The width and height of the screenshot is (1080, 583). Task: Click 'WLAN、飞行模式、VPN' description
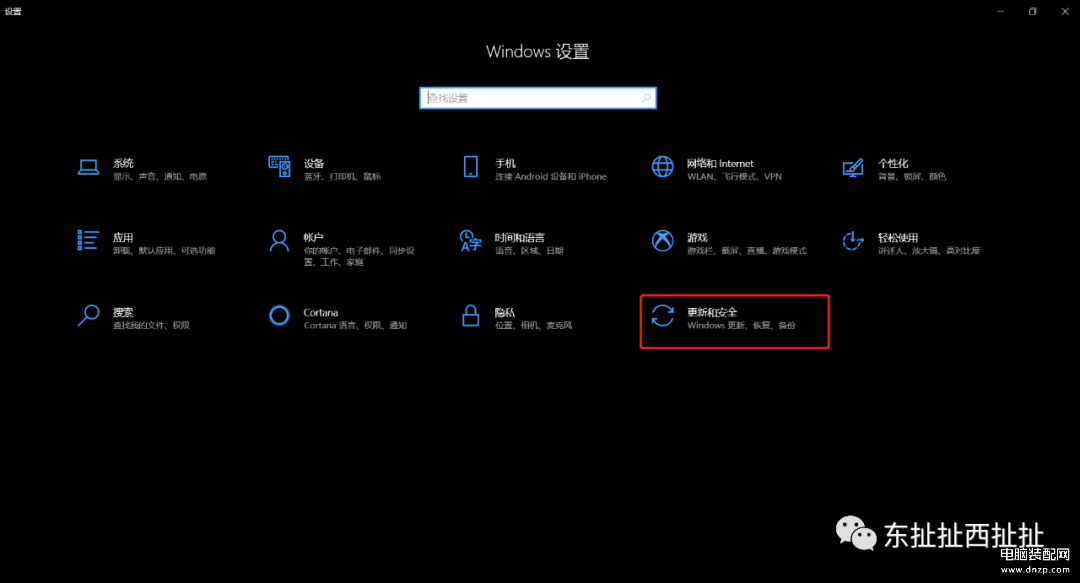pos(734,176)
